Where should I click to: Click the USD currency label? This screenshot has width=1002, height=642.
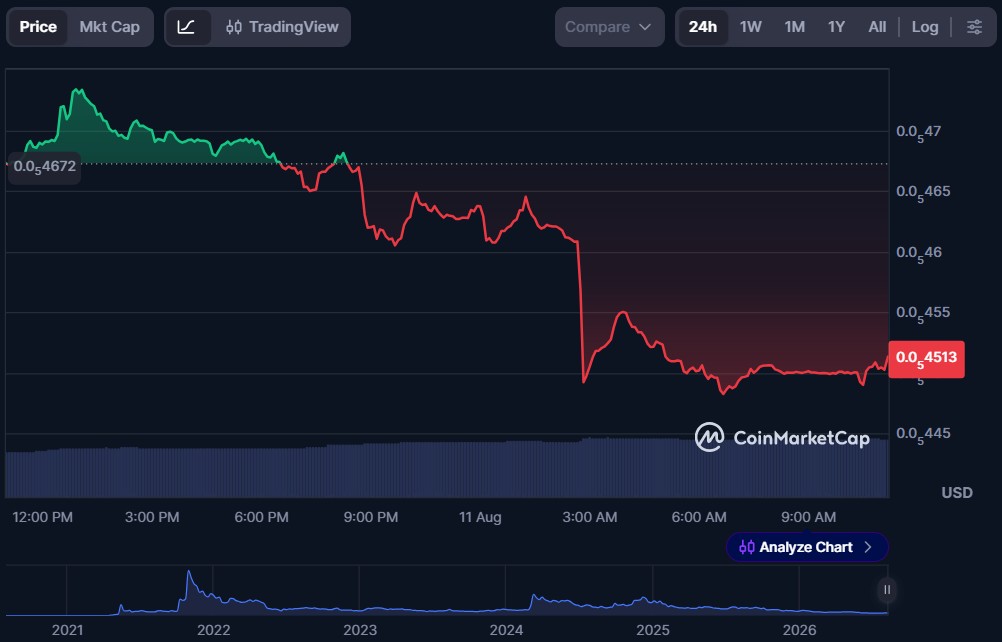pos(957,493)
